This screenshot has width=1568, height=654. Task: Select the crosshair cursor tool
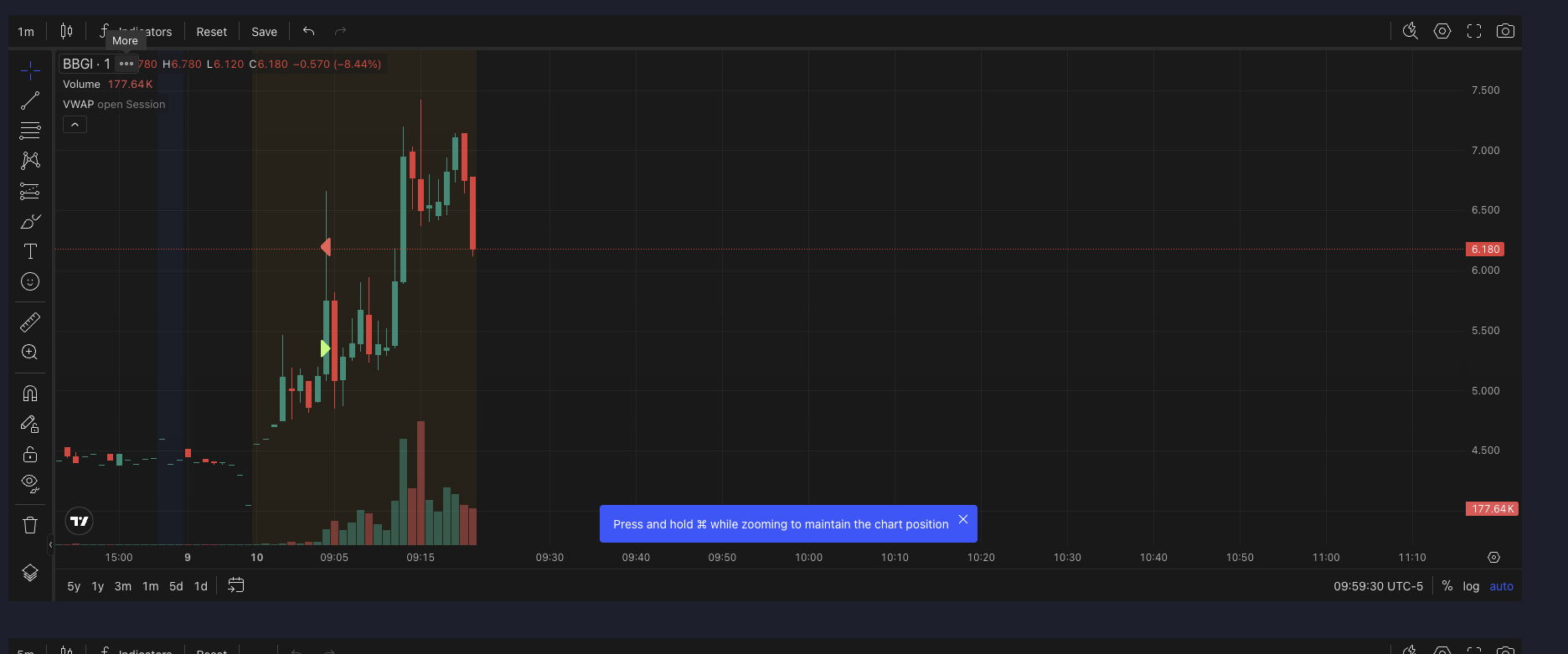tap(30, 71)
